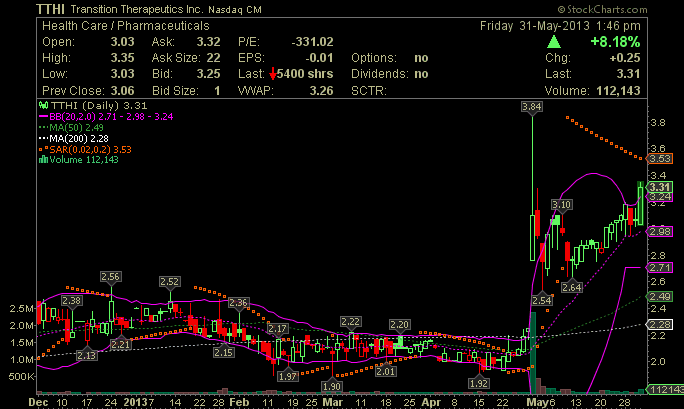Click the 2.5M volume axis label

[x=21, y=309]
